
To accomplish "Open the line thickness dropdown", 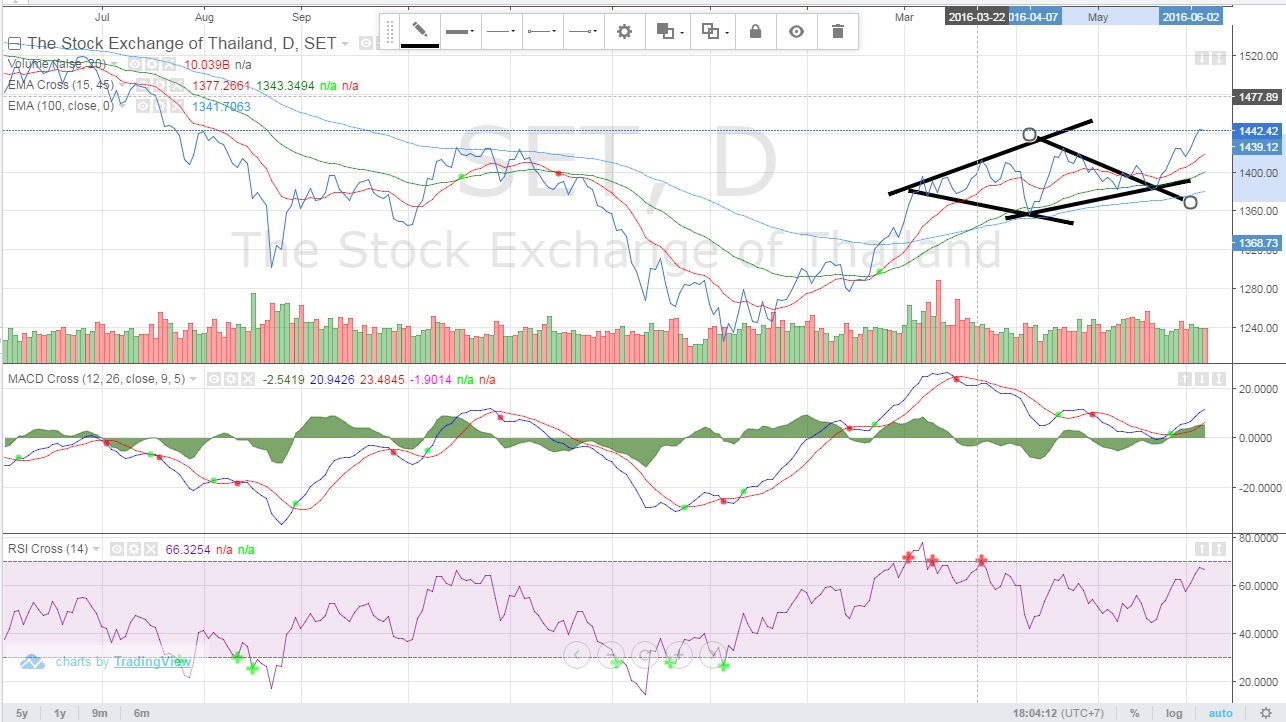I will [461, 32].
